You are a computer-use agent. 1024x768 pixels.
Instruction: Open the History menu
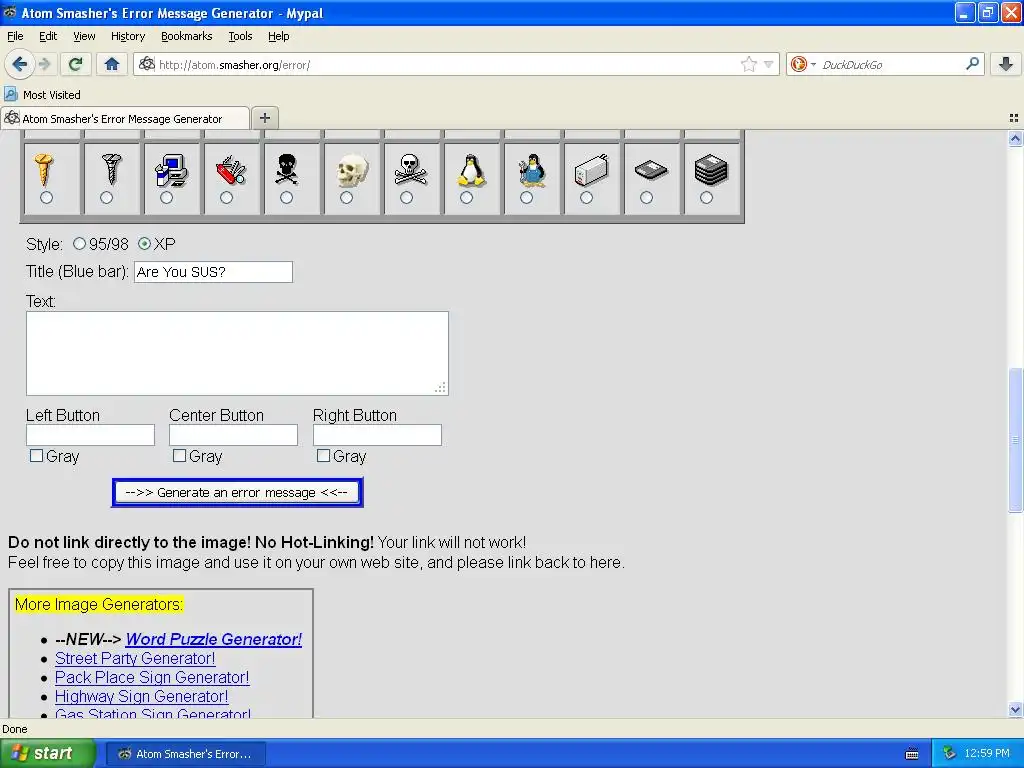[128, 36]
